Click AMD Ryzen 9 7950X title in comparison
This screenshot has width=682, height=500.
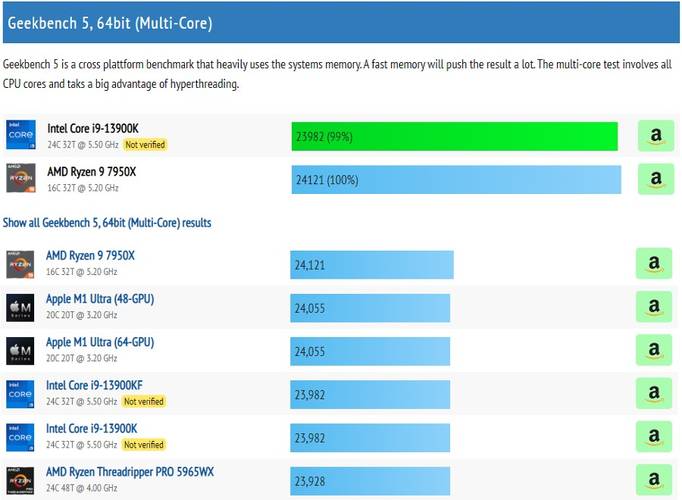tap(92, 172)
